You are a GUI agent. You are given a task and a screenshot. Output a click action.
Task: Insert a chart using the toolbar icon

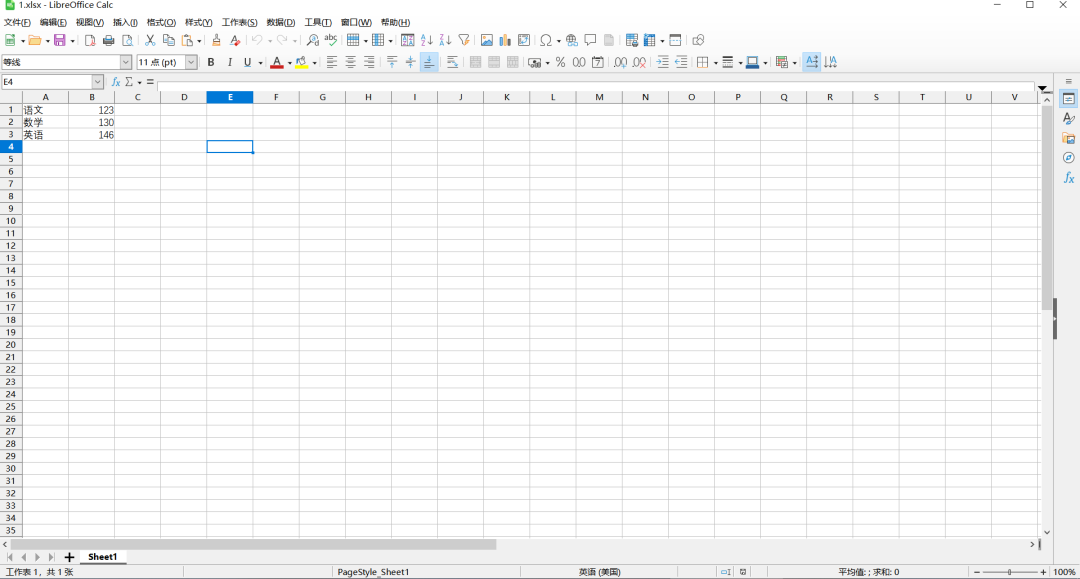(505, 41)
